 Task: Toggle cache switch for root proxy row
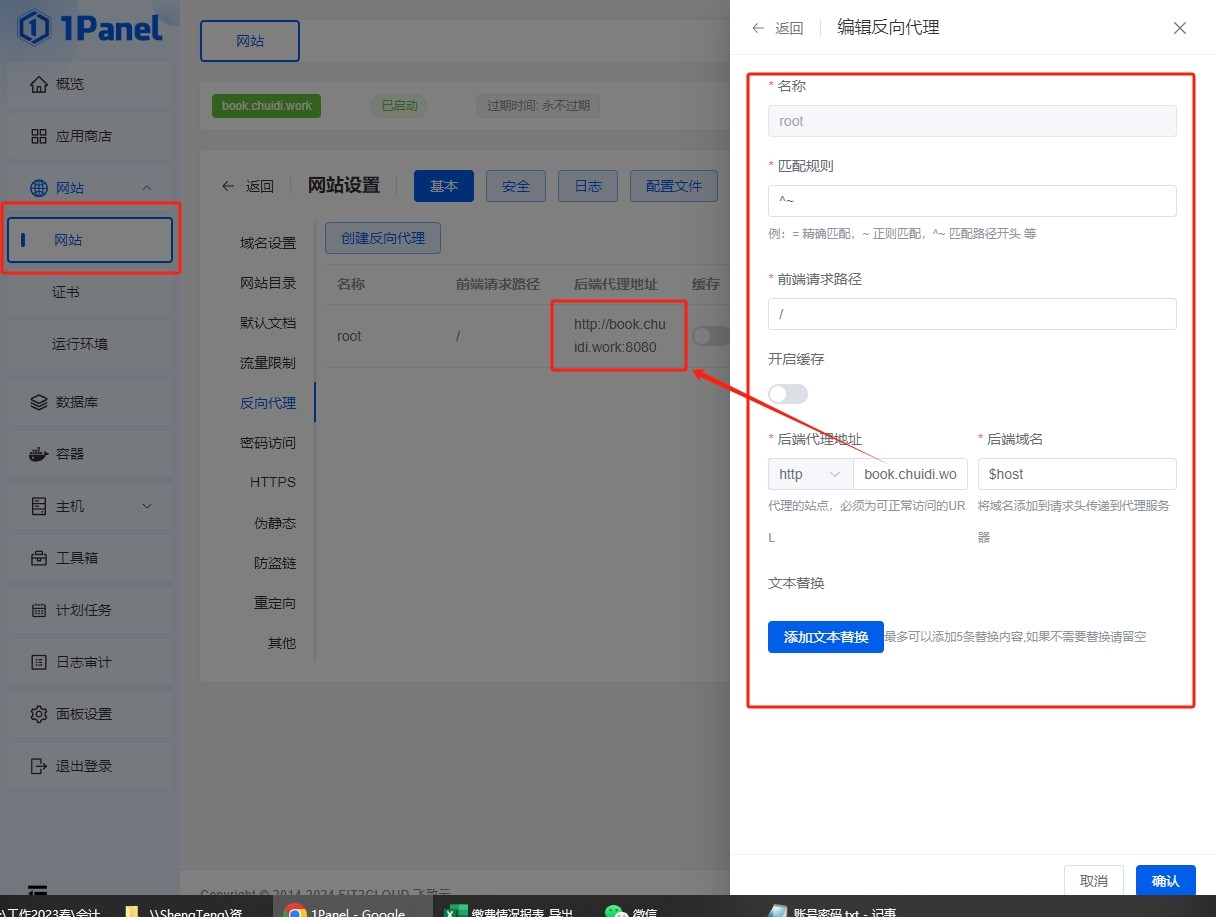point(712,336)
